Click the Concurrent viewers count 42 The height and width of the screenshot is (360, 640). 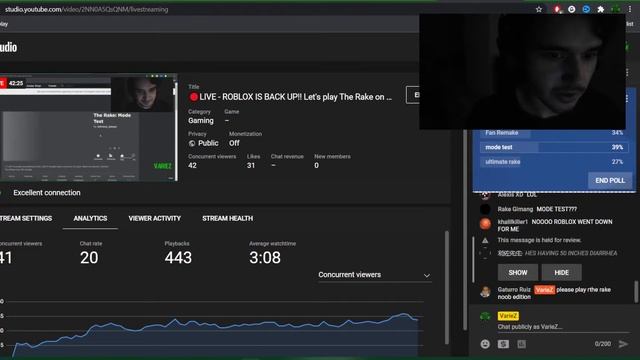point(192,166)
